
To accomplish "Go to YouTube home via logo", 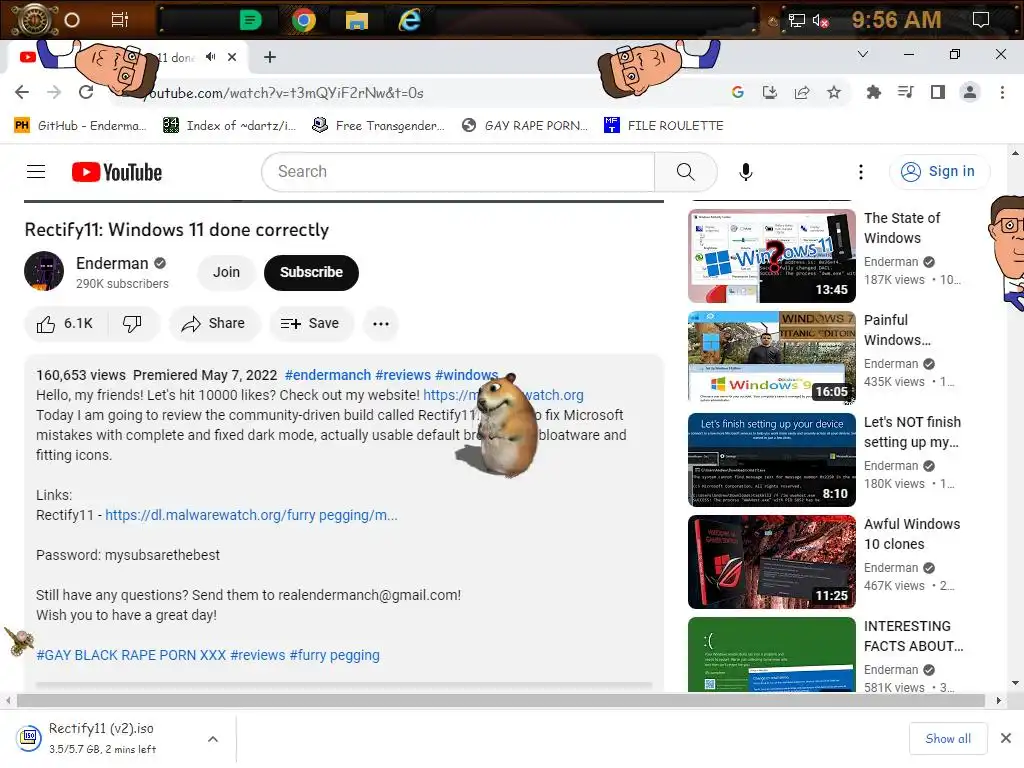I will click(x=117, y=172).
